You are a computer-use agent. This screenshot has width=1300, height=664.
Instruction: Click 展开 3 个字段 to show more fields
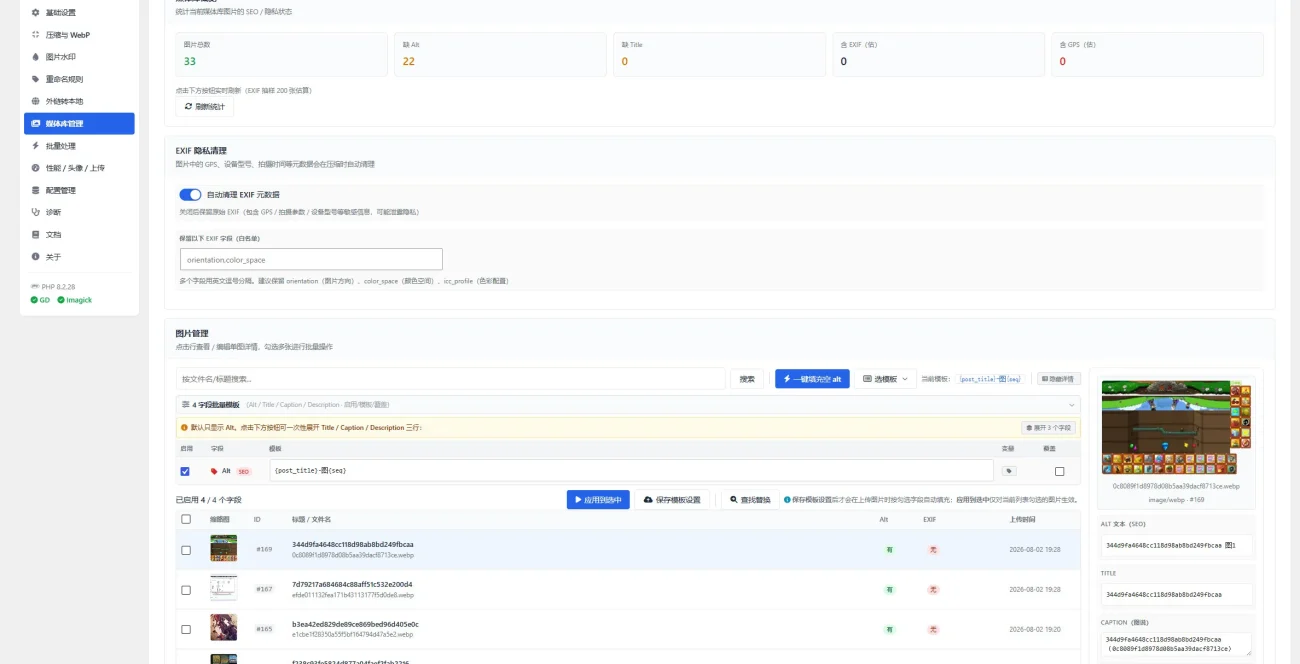1048,427
